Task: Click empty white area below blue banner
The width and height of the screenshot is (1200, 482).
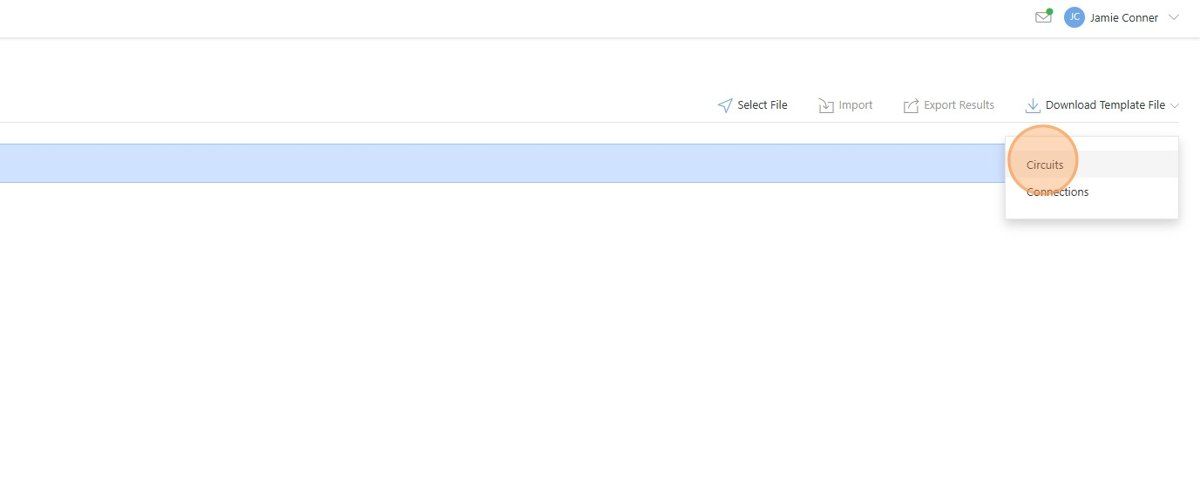Action: (500, 330)
